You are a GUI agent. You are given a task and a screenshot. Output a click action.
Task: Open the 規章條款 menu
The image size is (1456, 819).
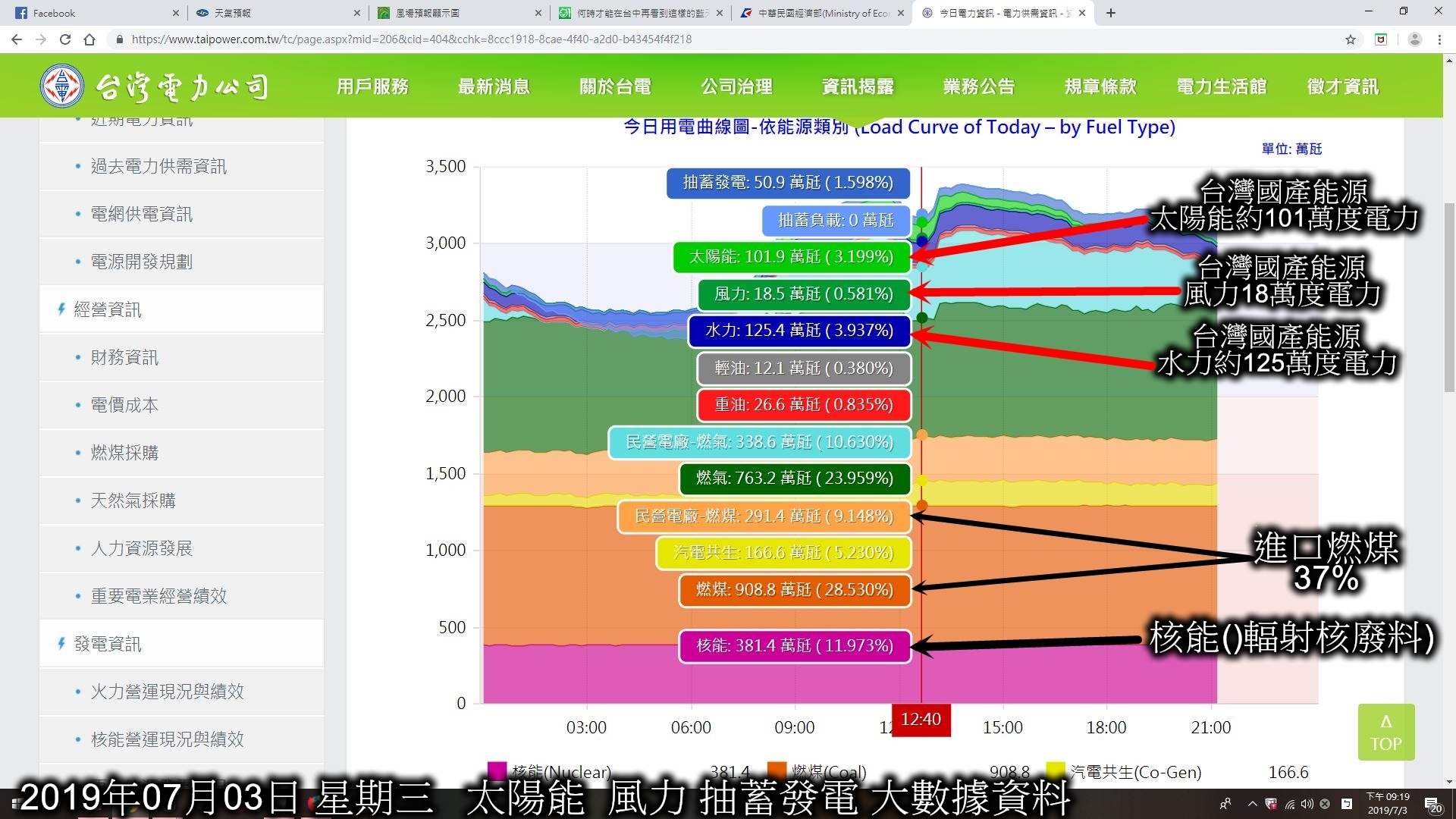pyautogui.click(x=1100, y=86)
